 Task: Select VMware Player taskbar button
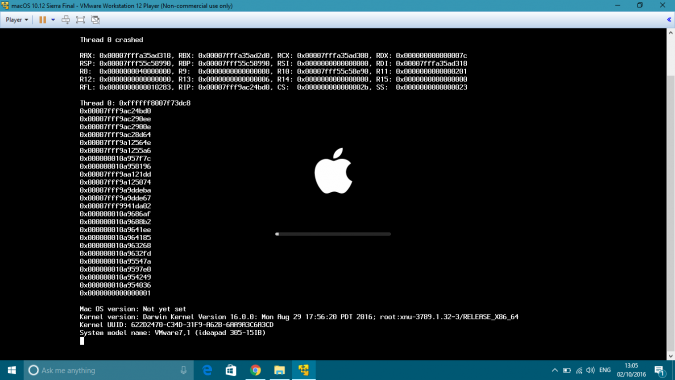point(303,370)
